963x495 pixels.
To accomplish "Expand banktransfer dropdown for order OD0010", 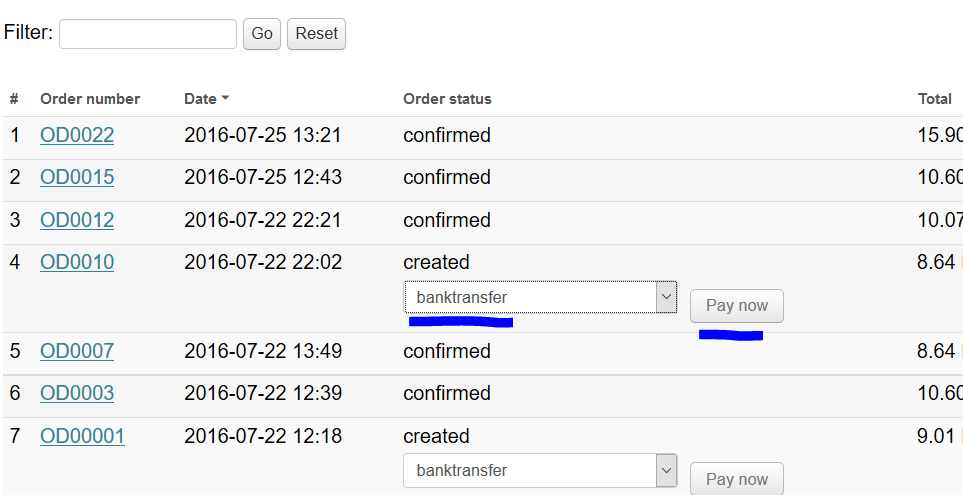I will click(540, 297).
